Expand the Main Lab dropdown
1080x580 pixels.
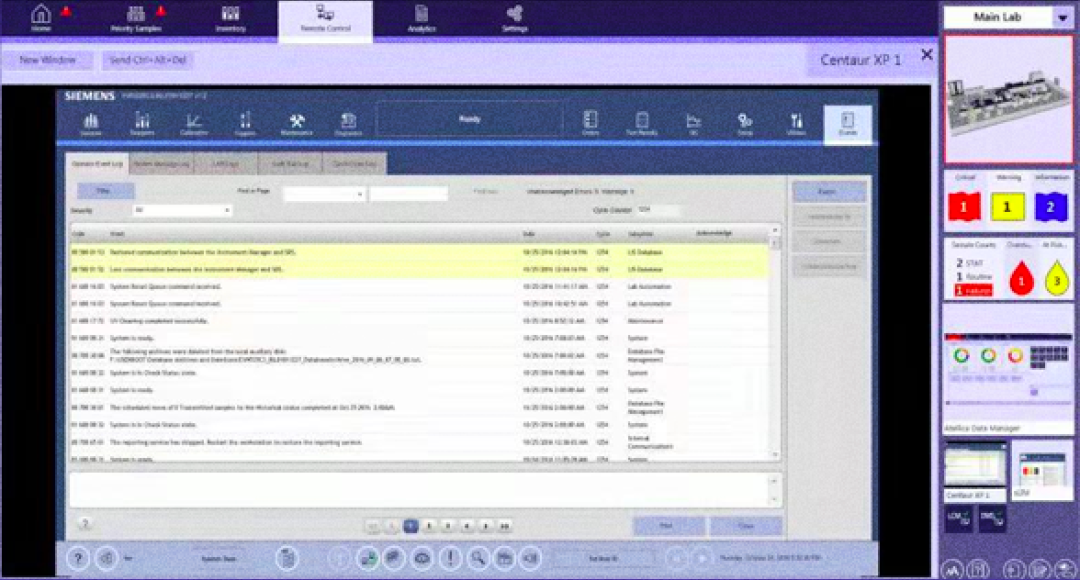coord(1060,17)
